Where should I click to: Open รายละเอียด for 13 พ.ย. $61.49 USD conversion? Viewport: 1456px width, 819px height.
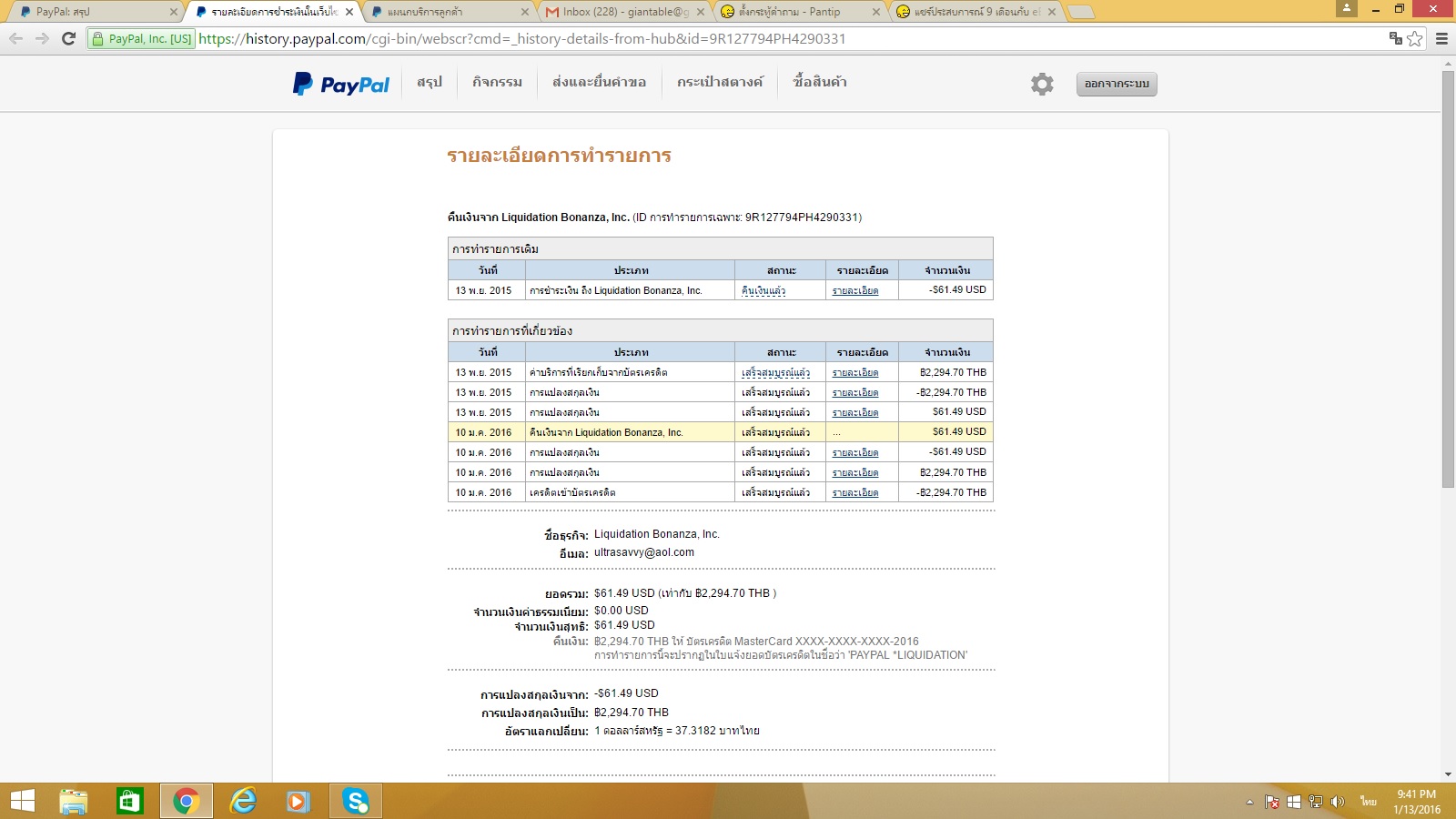click(855, 412)
